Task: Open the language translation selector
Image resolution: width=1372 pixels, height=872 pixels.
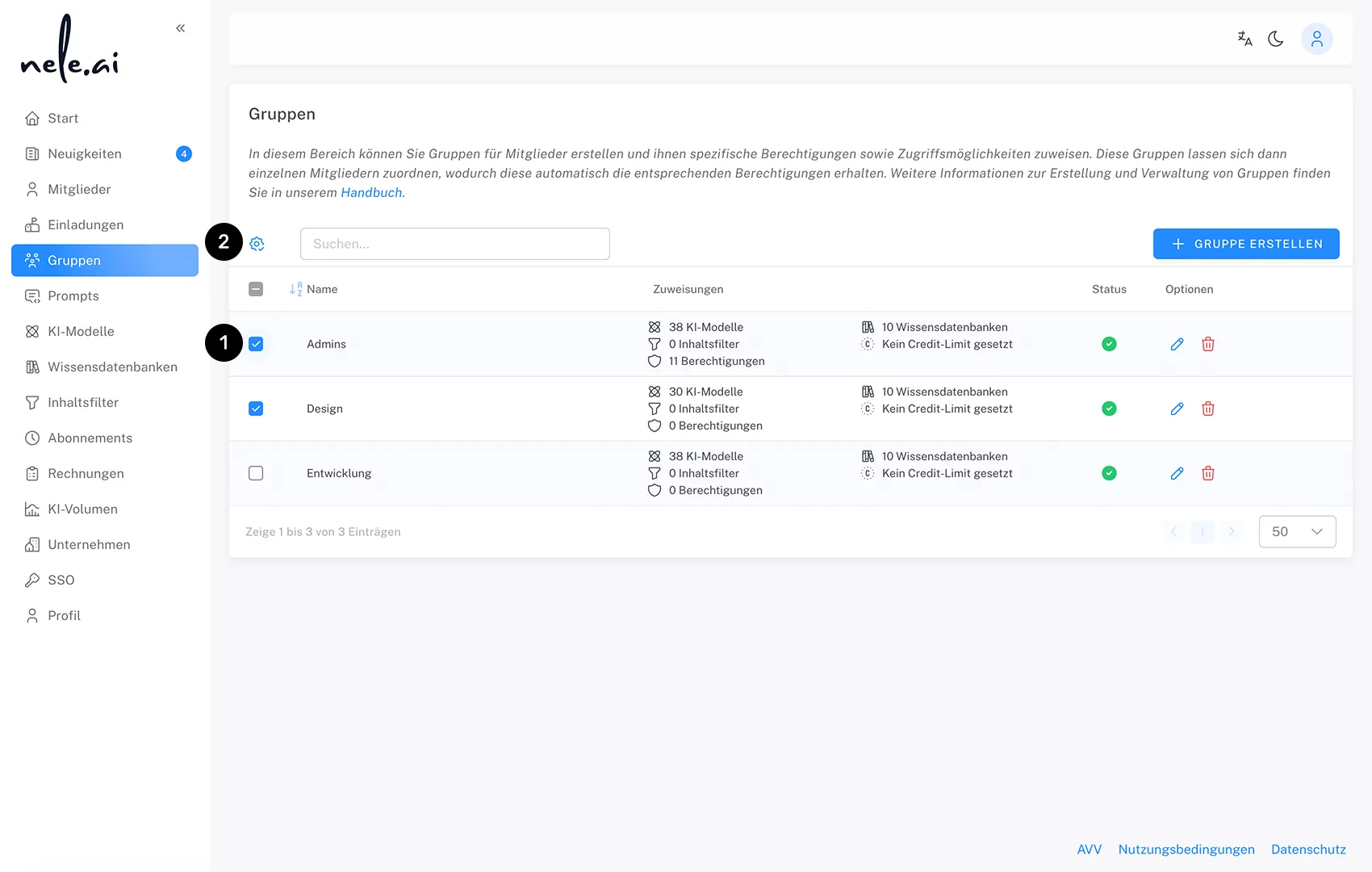Action: pos(1244,39)
